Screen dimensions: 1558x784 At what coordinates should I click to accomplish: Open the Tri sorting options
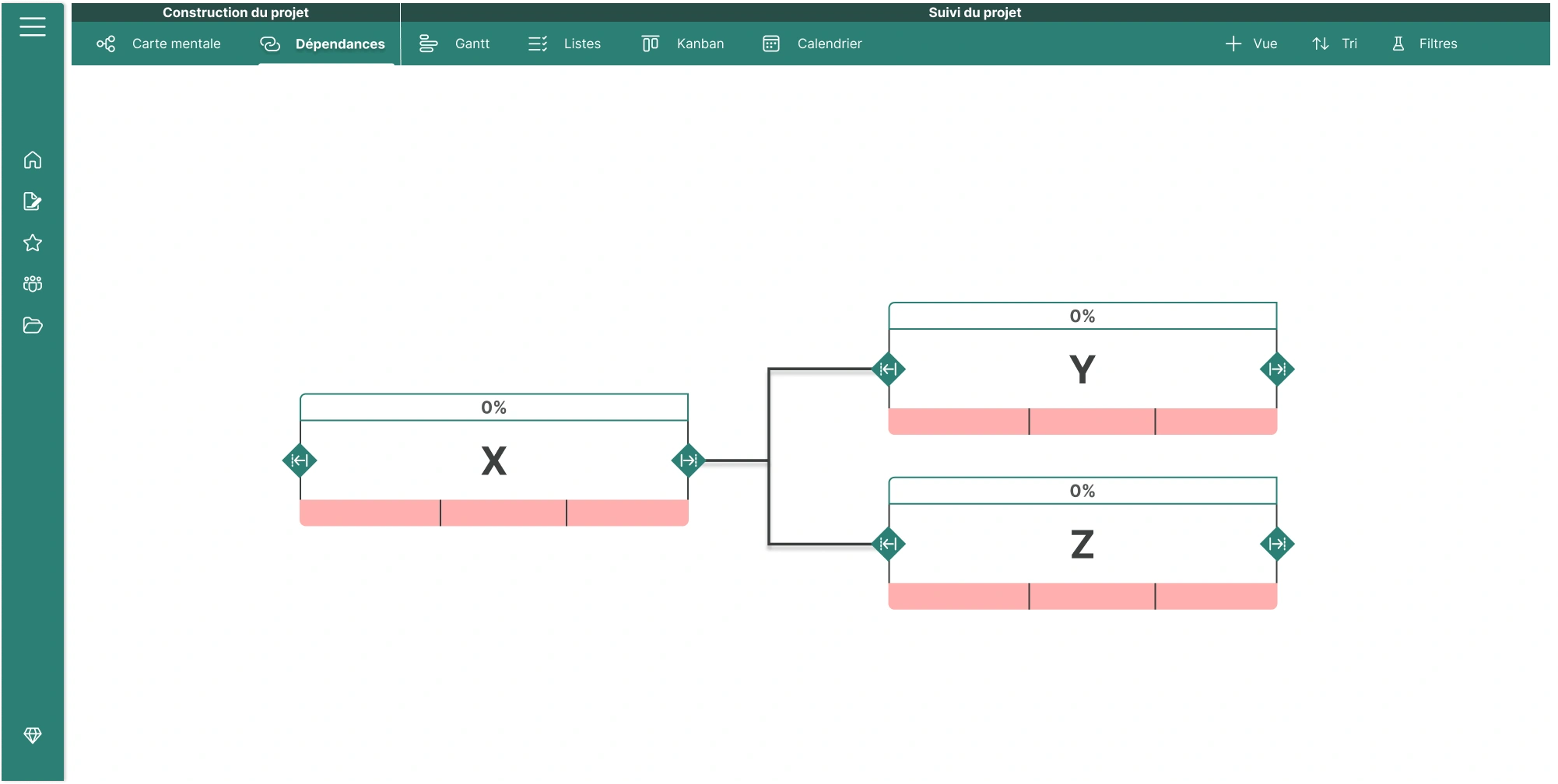coord(1335,44)
